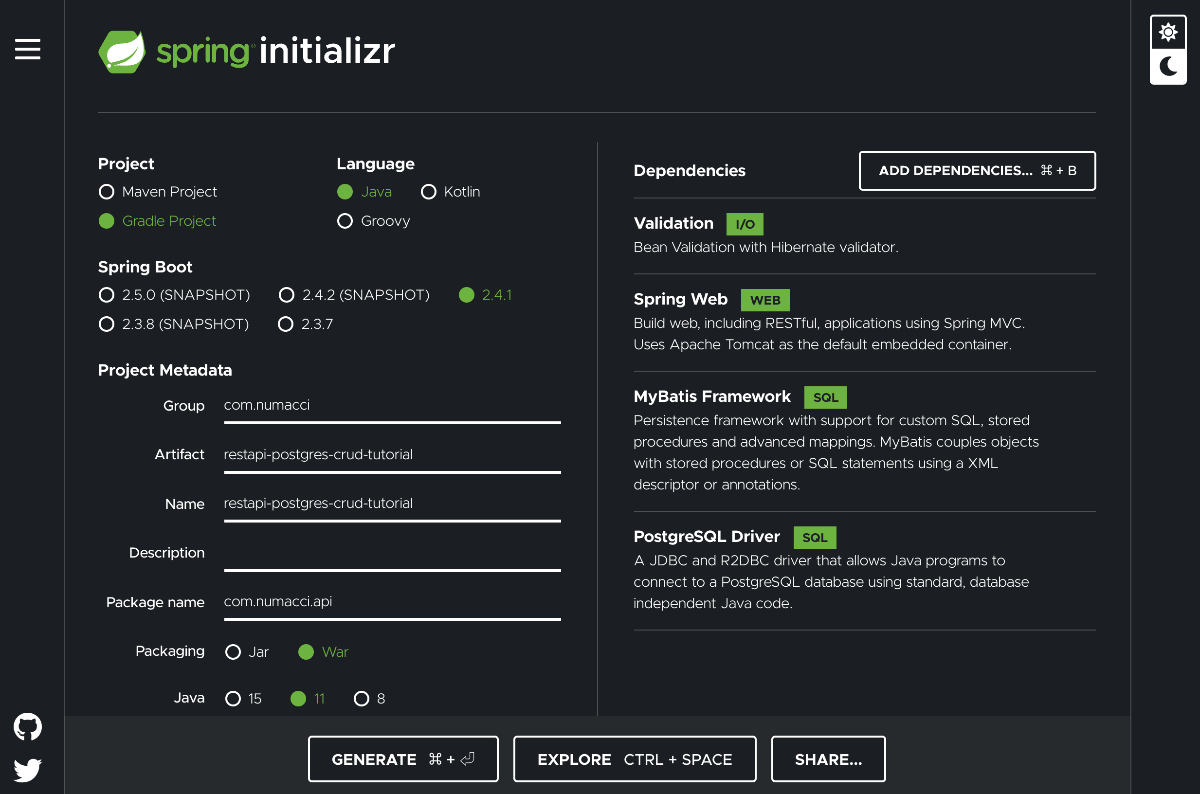Focus the Name input field
1200x794 pixels.
[392, 503]
